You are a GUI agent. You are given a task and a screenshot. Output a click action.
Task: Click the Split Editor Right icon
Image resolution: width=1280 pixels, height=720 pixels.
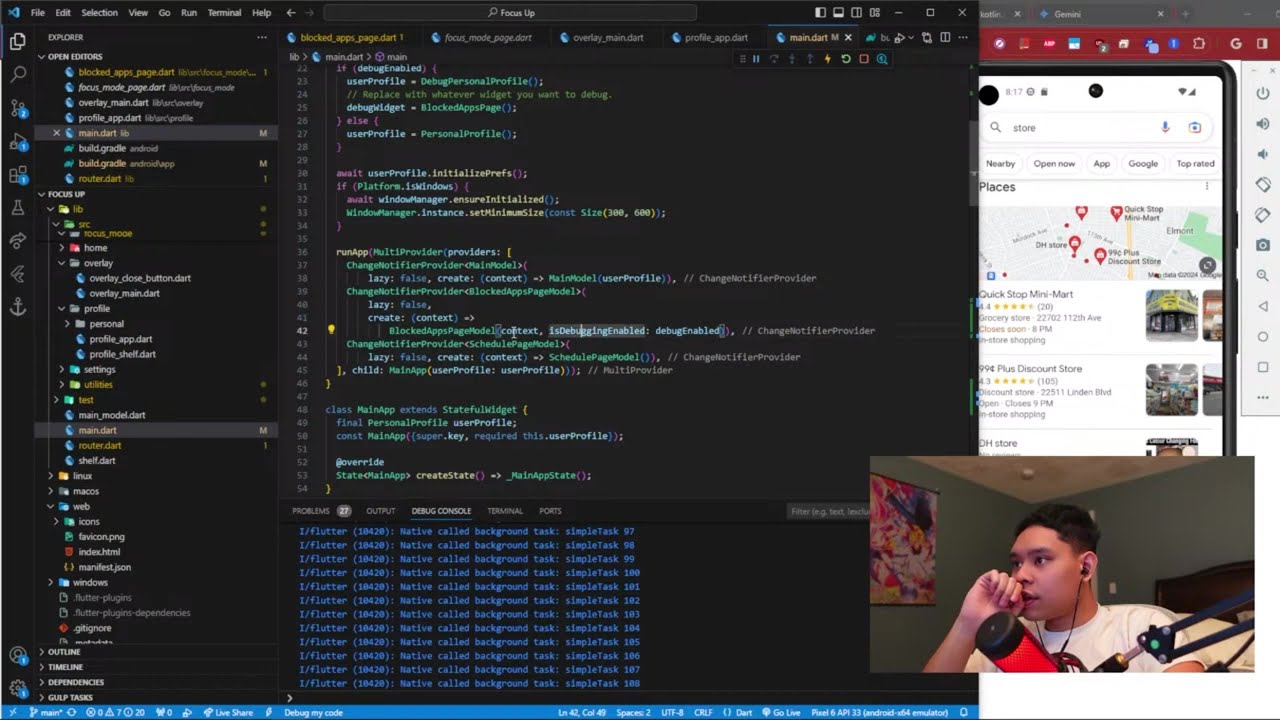click(945, 38)
